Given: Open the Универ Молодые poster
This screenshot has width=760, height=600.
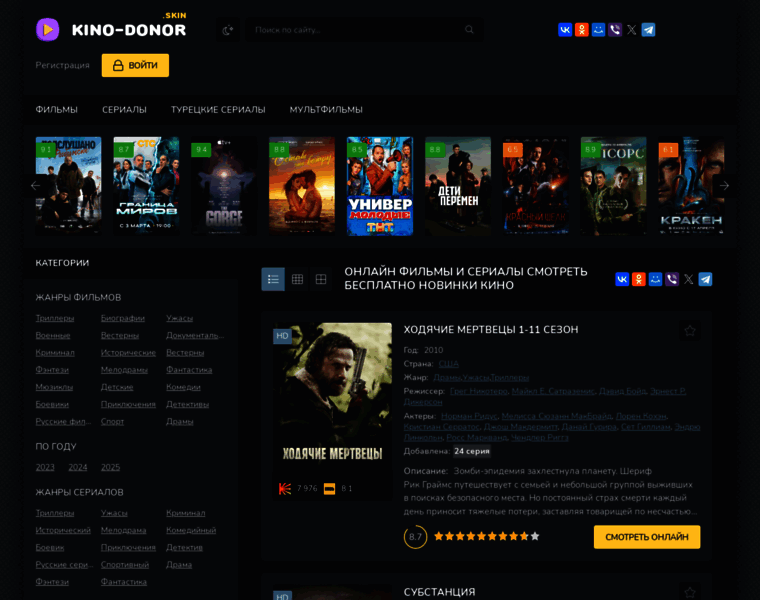Looking at the screenshot, I should coord(380,186).
